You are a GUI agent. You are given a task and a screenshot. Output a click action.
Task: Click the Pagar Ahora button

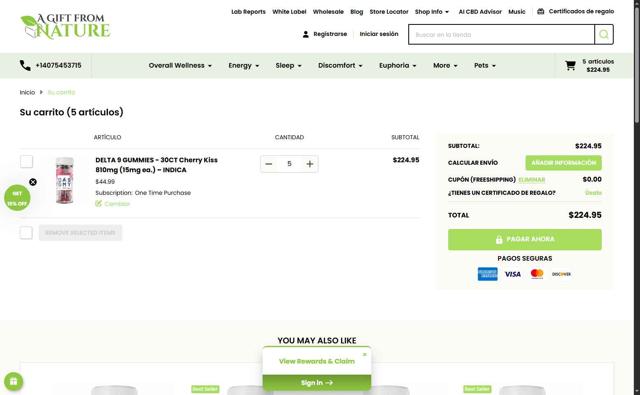(x=524, y=240)
